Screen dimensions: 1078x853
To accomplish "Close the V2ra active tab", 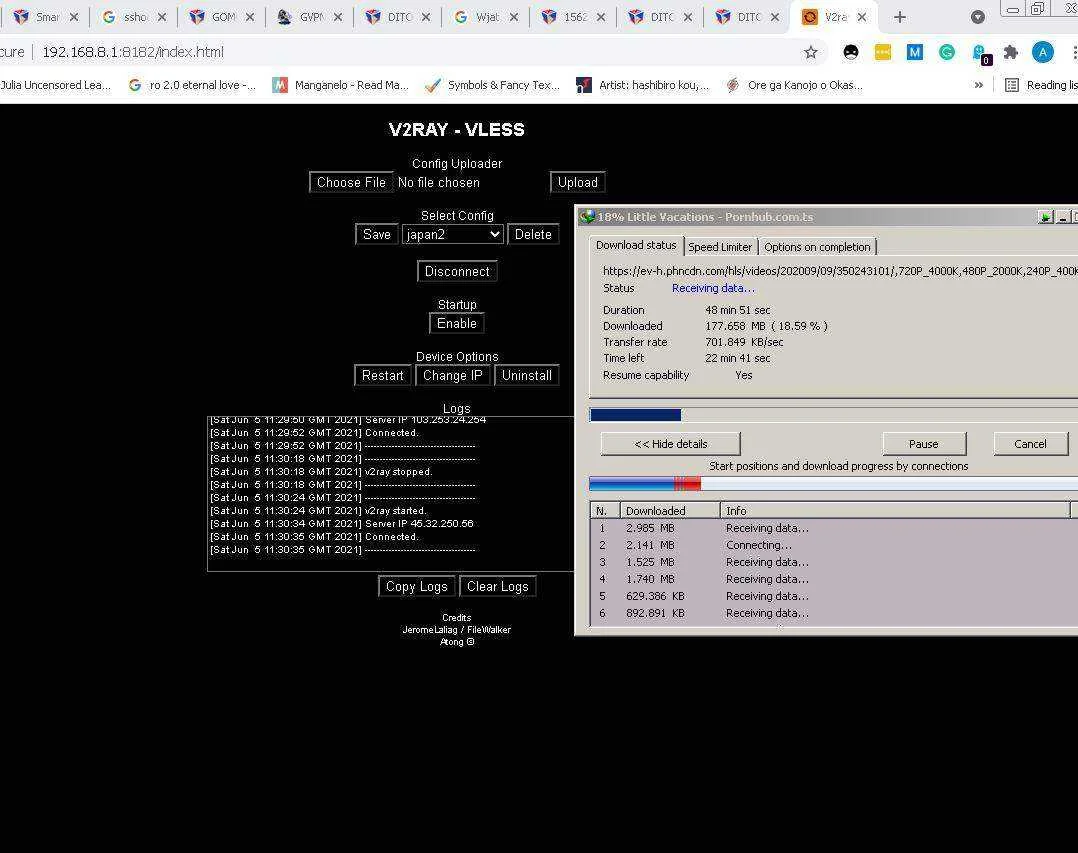I will [861, 17].
